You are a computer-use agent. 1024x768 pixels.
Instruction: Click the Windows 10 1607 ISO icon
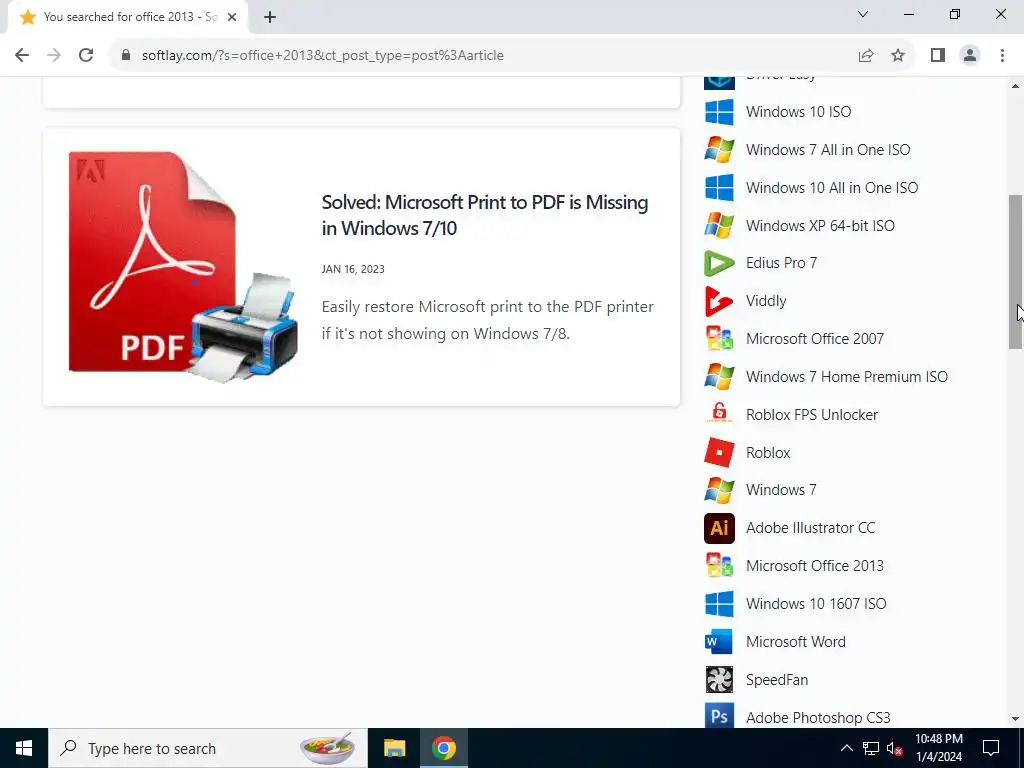point(719,603)
